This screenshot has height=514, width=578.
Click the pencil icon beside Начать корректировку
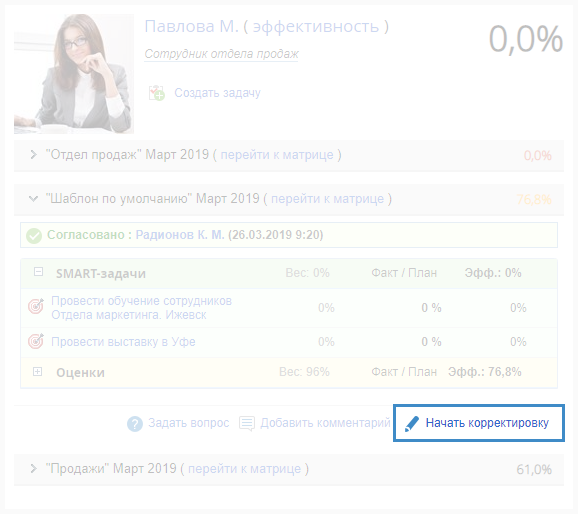(x=412, y=424)
